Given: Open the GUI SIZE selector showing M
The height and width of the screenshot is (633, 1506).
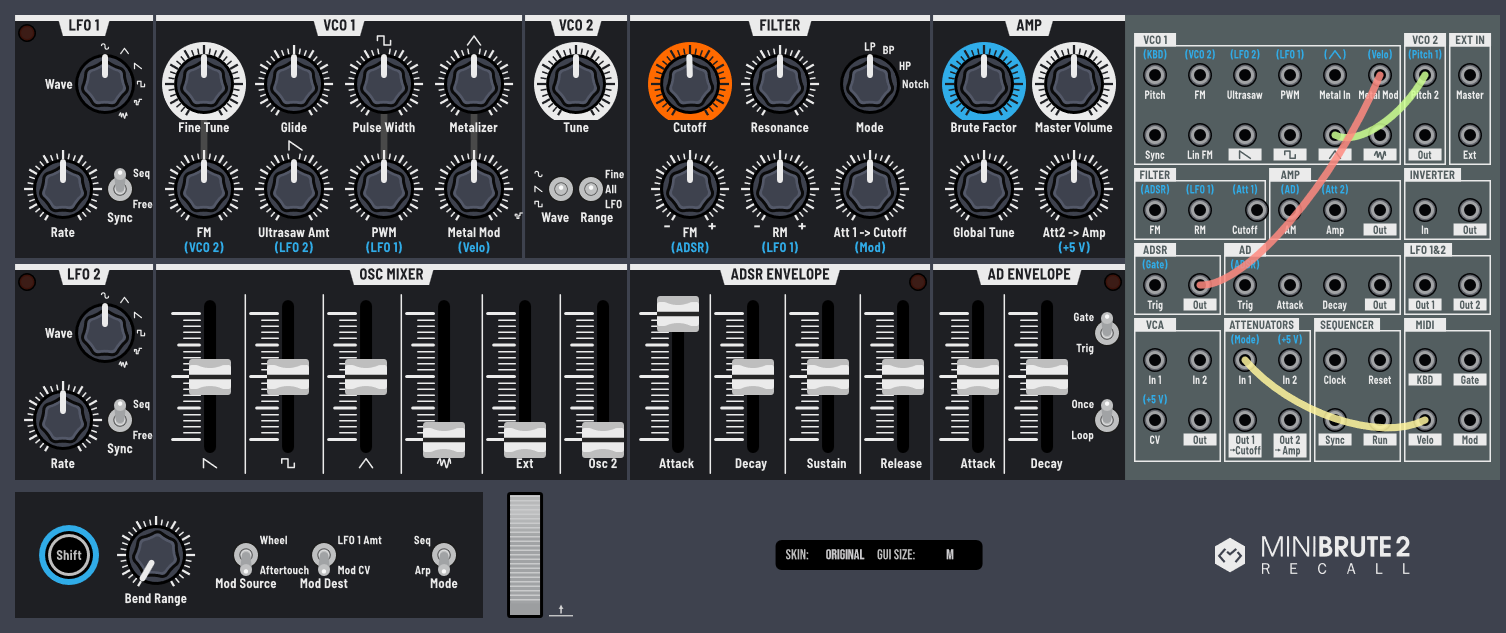Looking at the screenshot, I should (950, 555).
